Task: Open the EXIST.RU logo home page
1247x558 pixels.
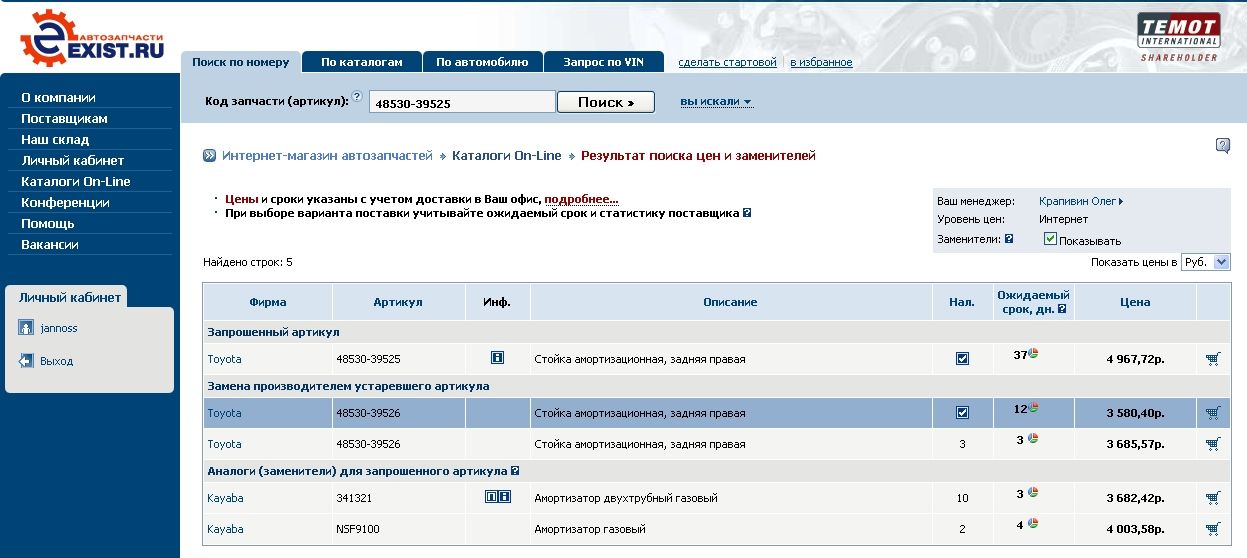Action: [91, 40]
